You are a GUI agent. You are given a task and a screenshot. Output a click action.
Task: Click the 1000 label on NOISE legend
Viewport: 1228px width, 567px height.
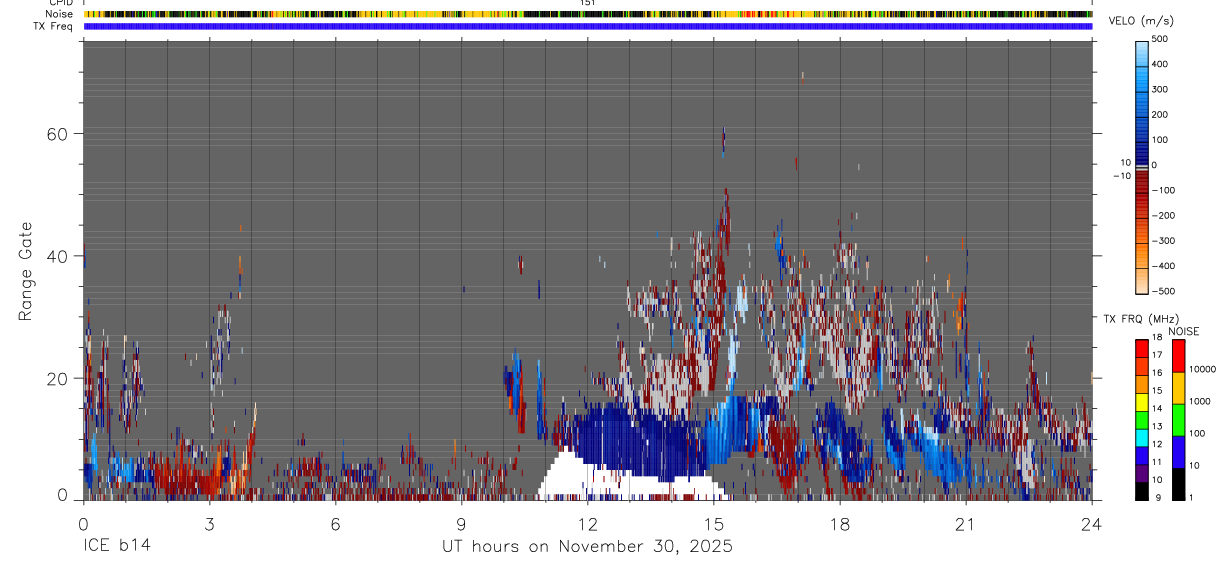(x=1198, y=401)
